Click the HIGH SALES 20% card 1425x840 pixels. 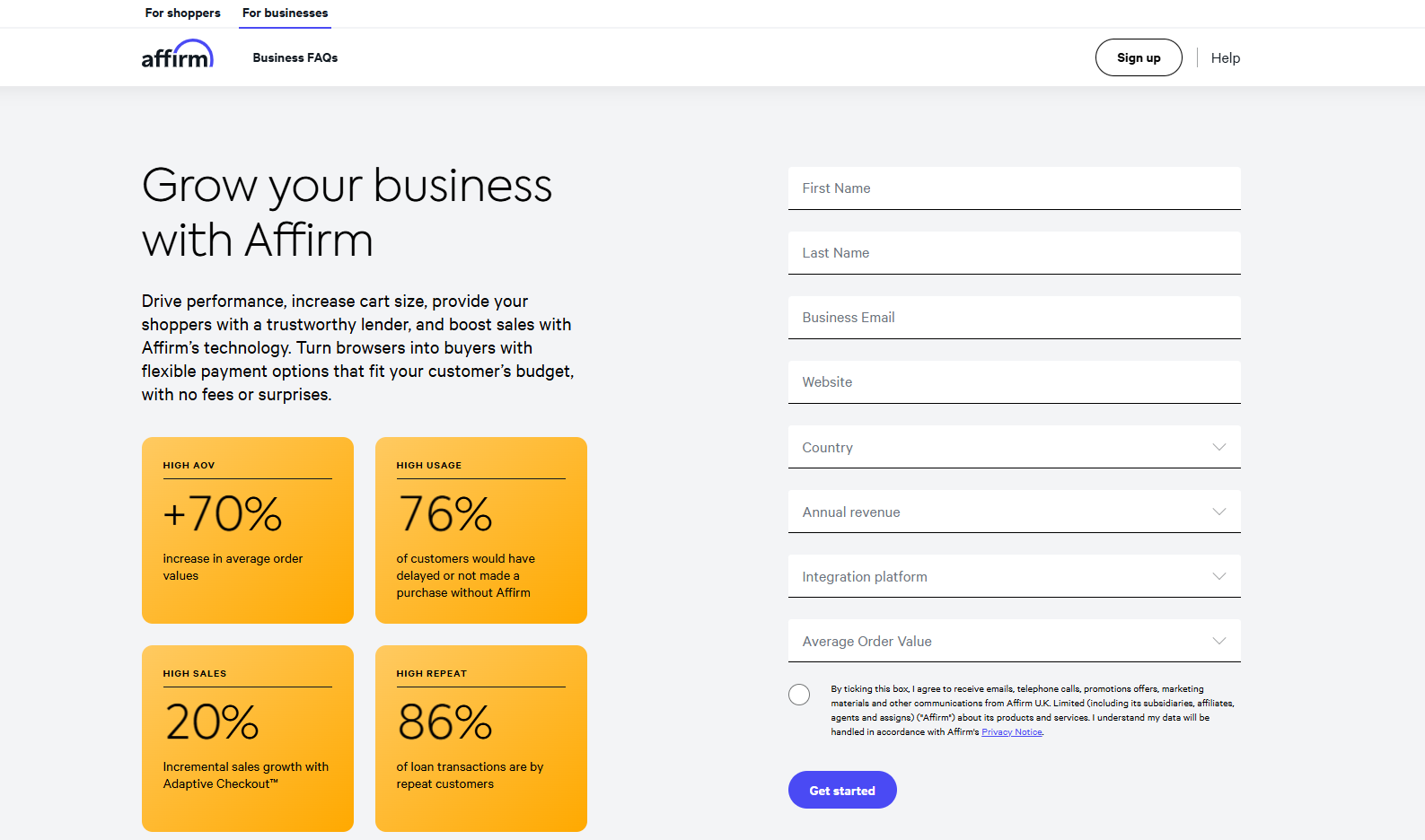tap(248, 739)
